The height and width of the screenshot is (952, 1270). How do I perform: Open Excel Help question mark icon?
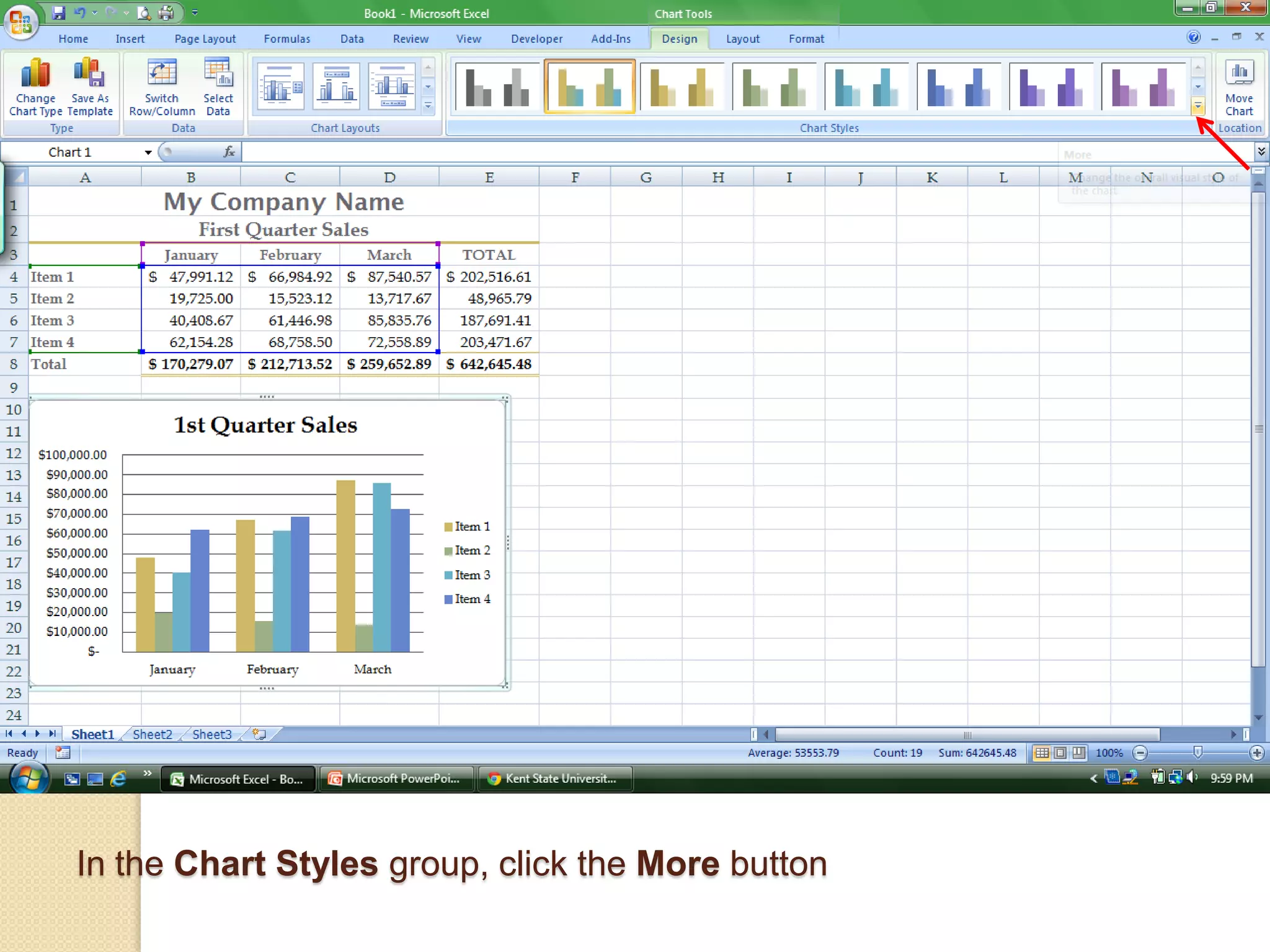tap(1194, 37)
